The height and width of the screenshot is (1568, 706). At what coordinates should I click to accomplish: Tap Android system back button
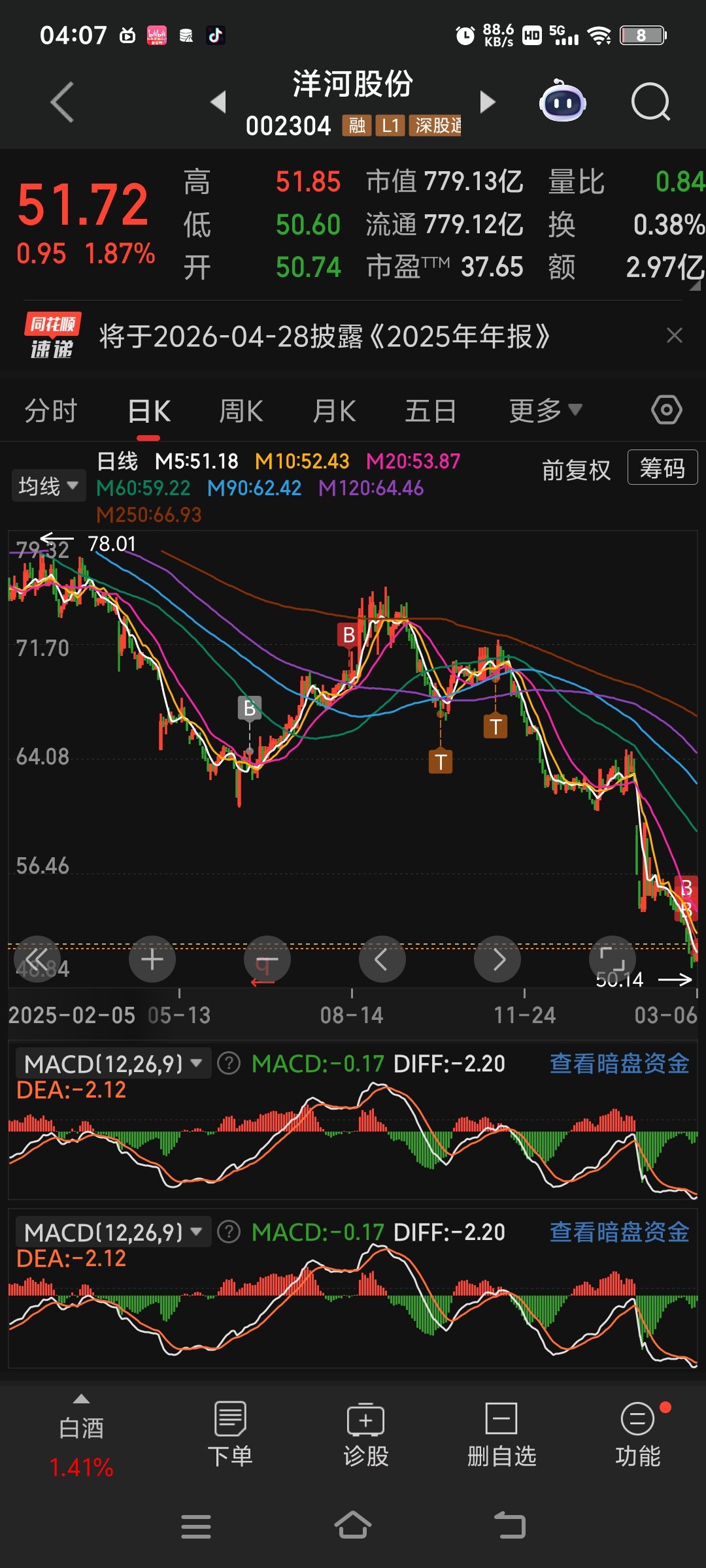click(510, 1526)
